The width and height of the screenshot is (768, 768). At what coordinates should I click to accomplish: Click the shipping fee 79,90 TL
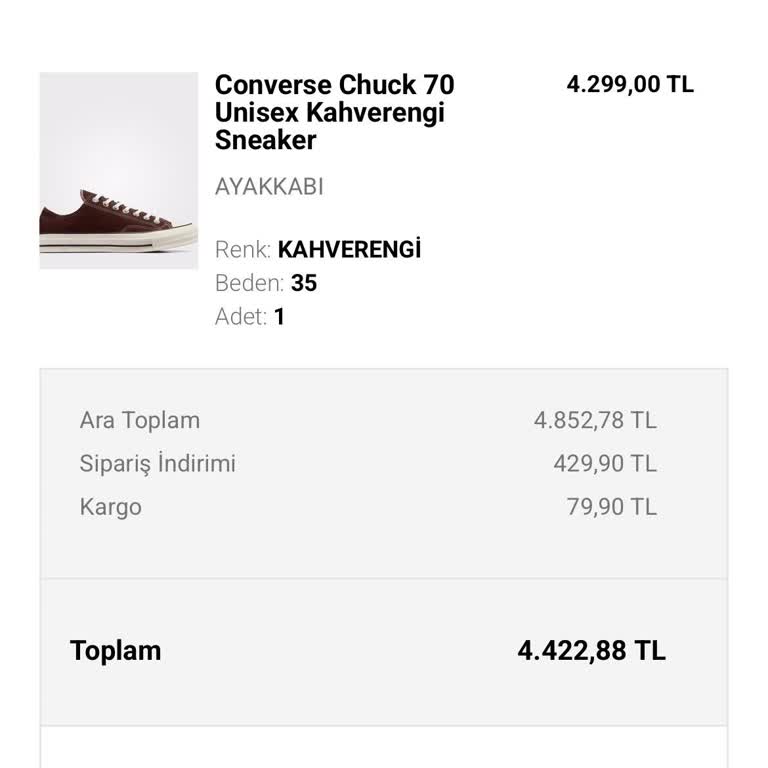(x=612, y=507)
